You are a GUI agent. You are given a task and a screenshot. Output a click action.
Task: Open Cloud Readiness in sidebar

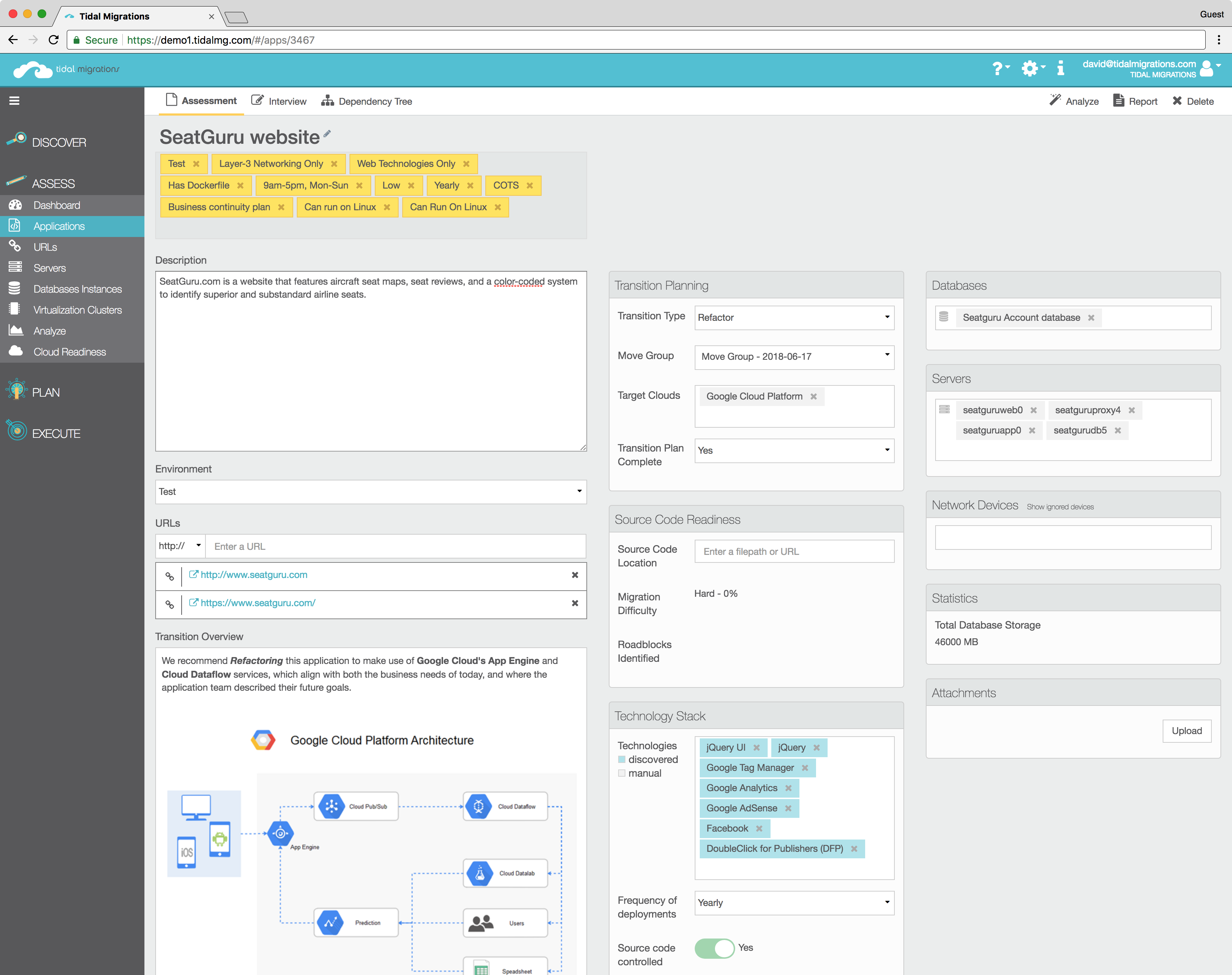[72, 351]
